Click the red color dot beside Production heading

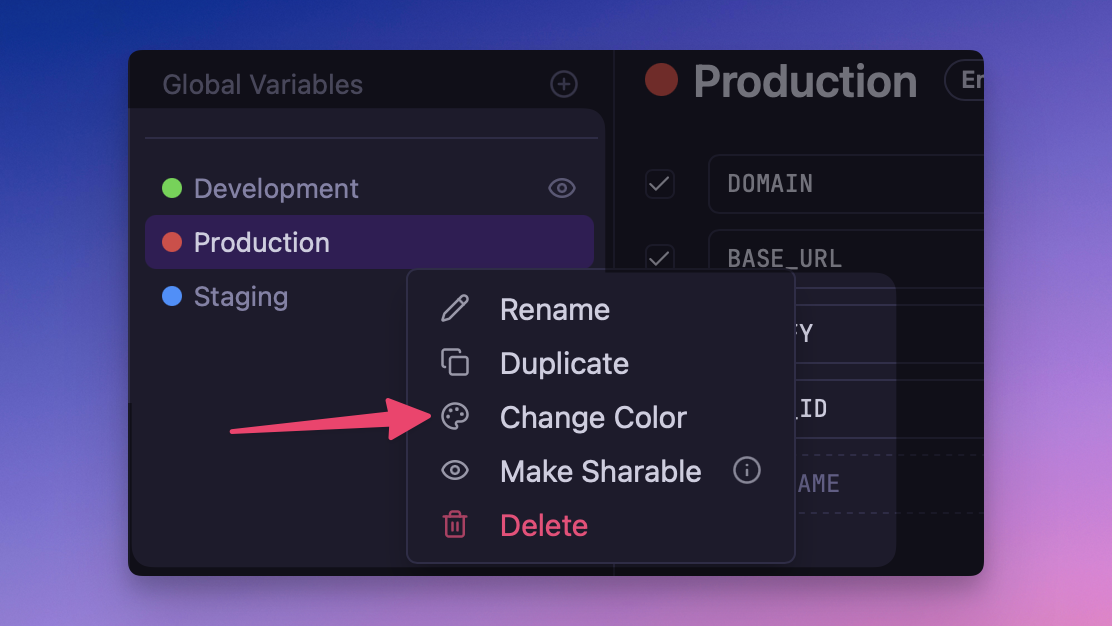662,80
